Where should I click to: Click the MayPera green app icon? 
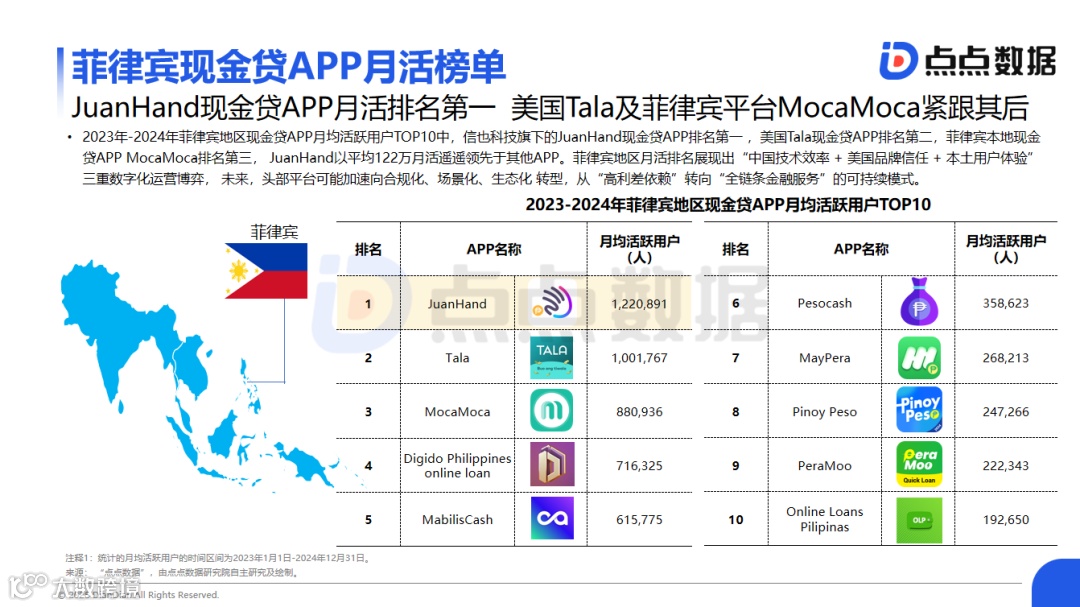pos(919,358)
